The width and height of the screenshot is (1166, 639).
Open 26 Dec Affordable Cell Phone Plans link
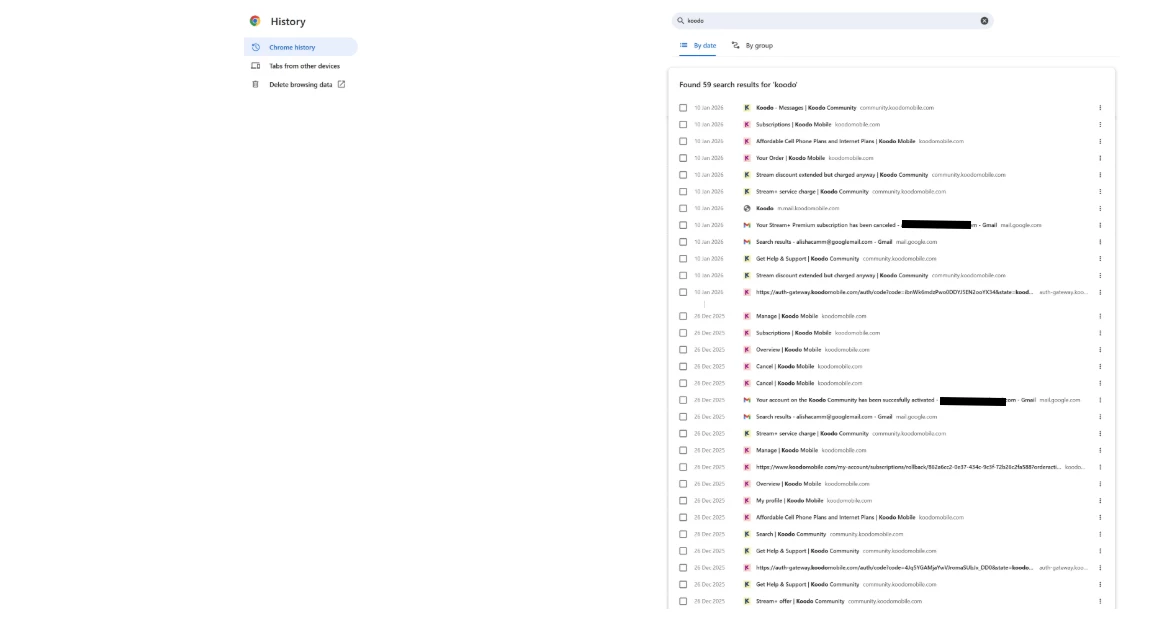tap(835, 518)
